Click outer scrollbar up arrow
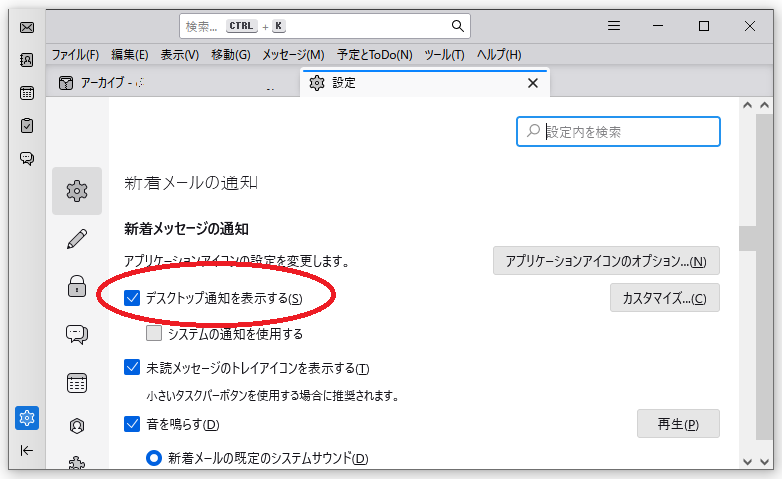Screen dimensions: 782x479 pyautogui.click(x=765, y=105)
